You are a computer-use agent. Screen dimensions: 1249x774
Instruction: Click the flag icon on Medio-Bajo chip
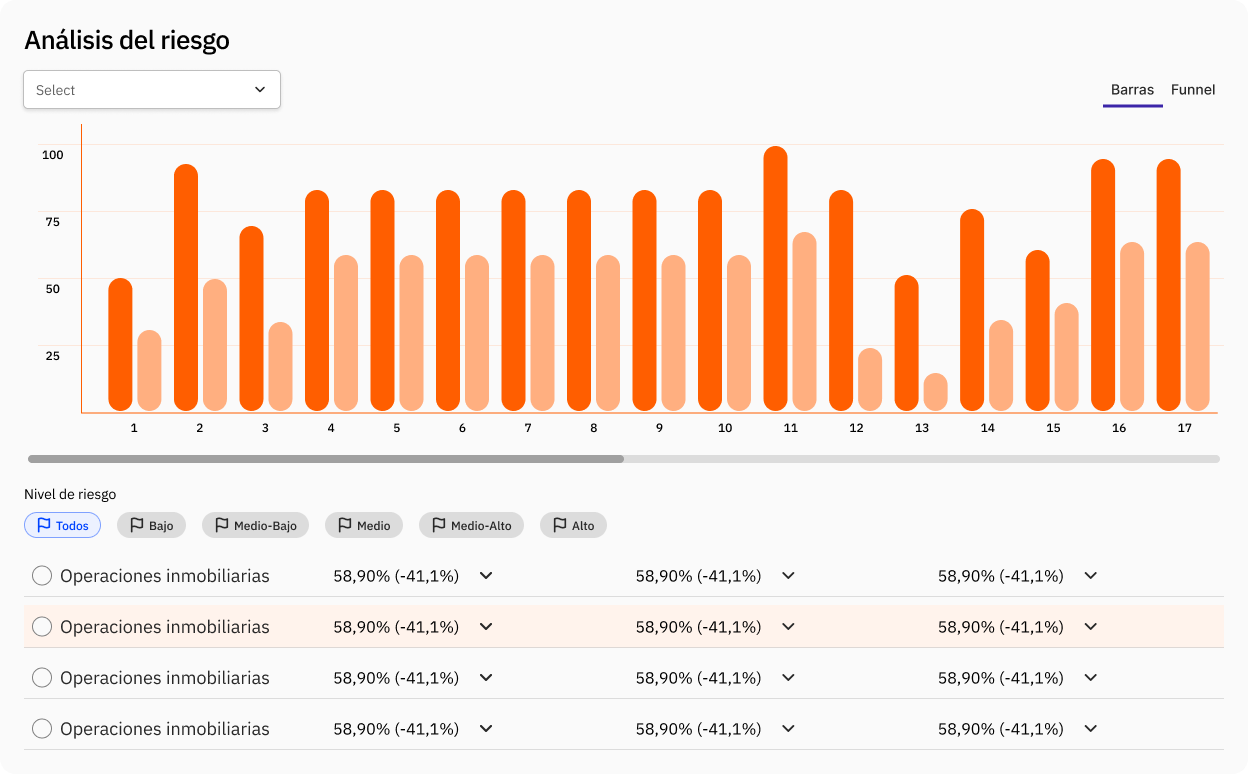pos(220,525)
